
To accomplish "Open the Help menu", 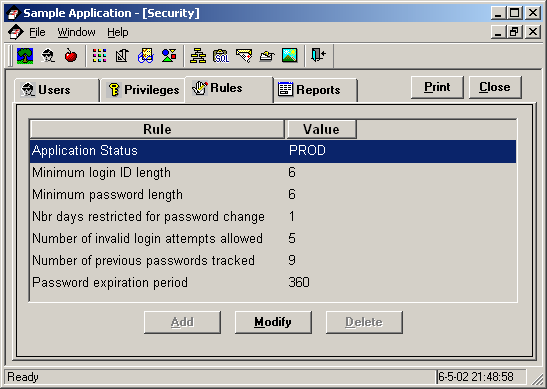I will [x=118, y=32].
